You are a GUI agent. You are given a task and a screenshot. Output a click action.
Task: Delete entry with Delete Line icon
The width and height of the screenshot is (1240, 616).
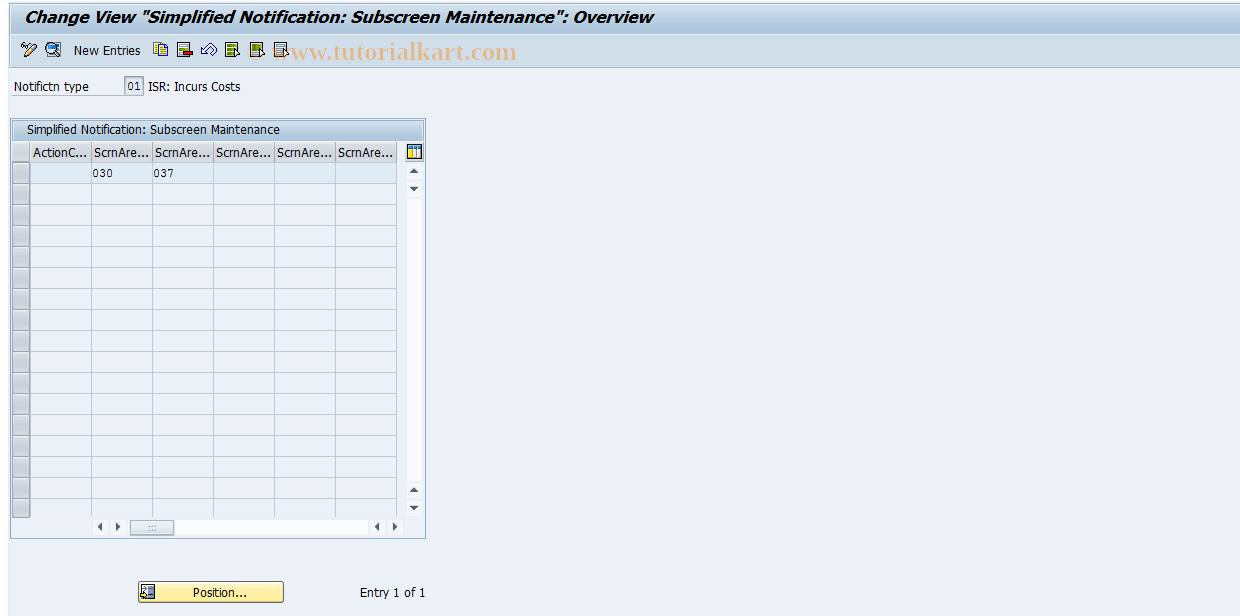pos(184,50)
